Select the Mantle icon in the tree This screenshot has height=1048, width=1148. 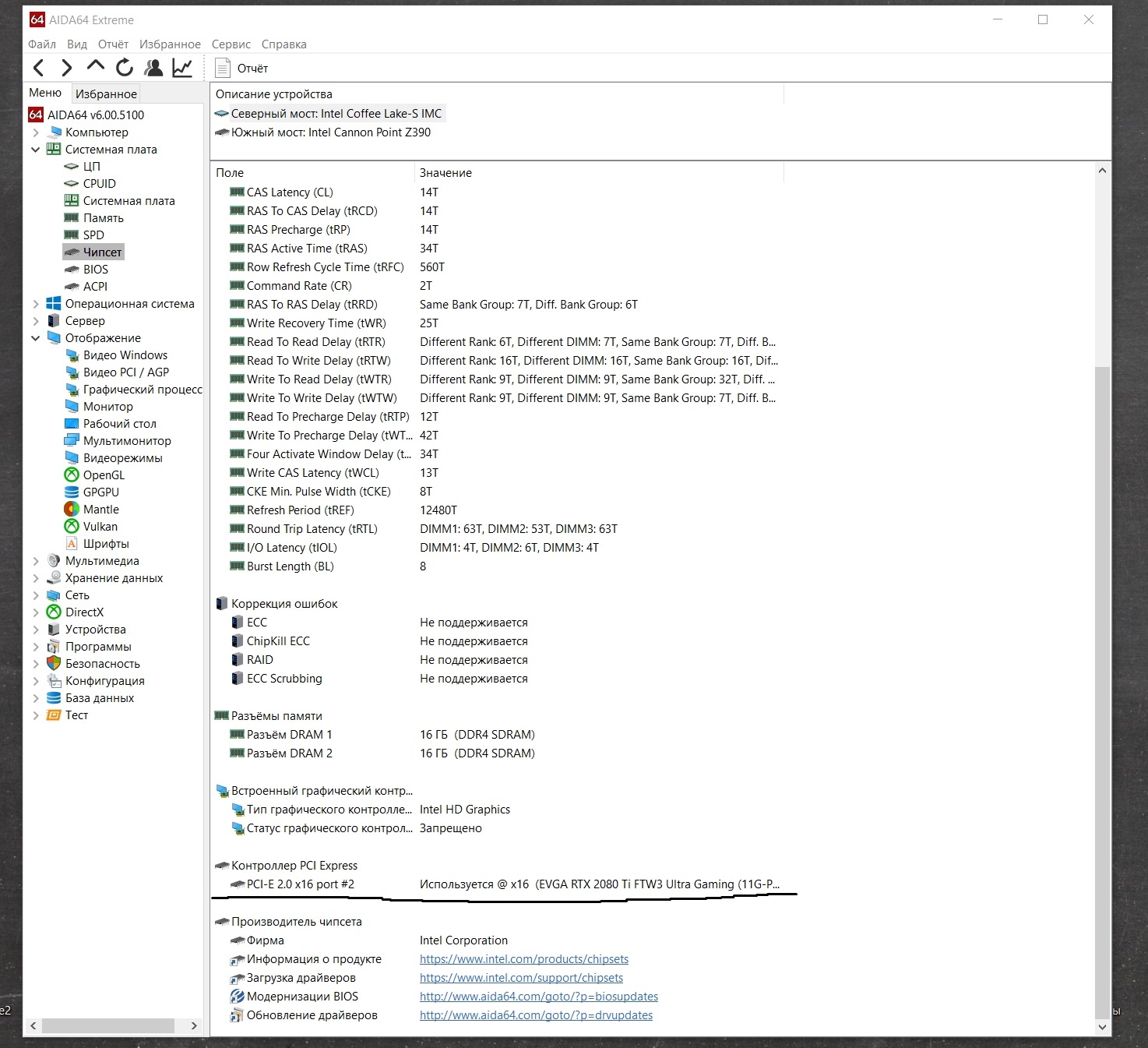click(72, 510)
